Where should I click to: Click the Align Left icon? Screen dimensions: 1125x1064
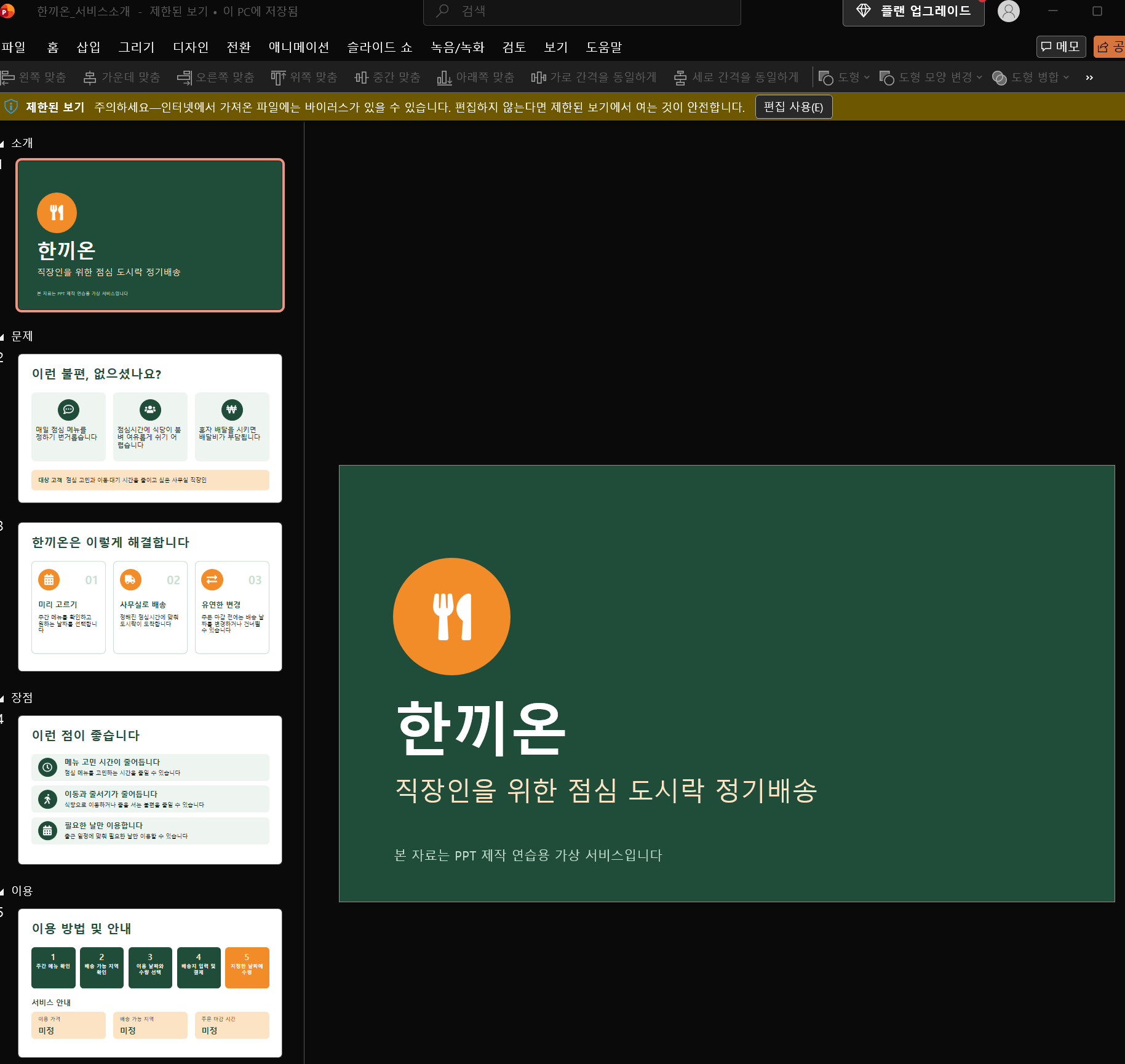(7, 77)
